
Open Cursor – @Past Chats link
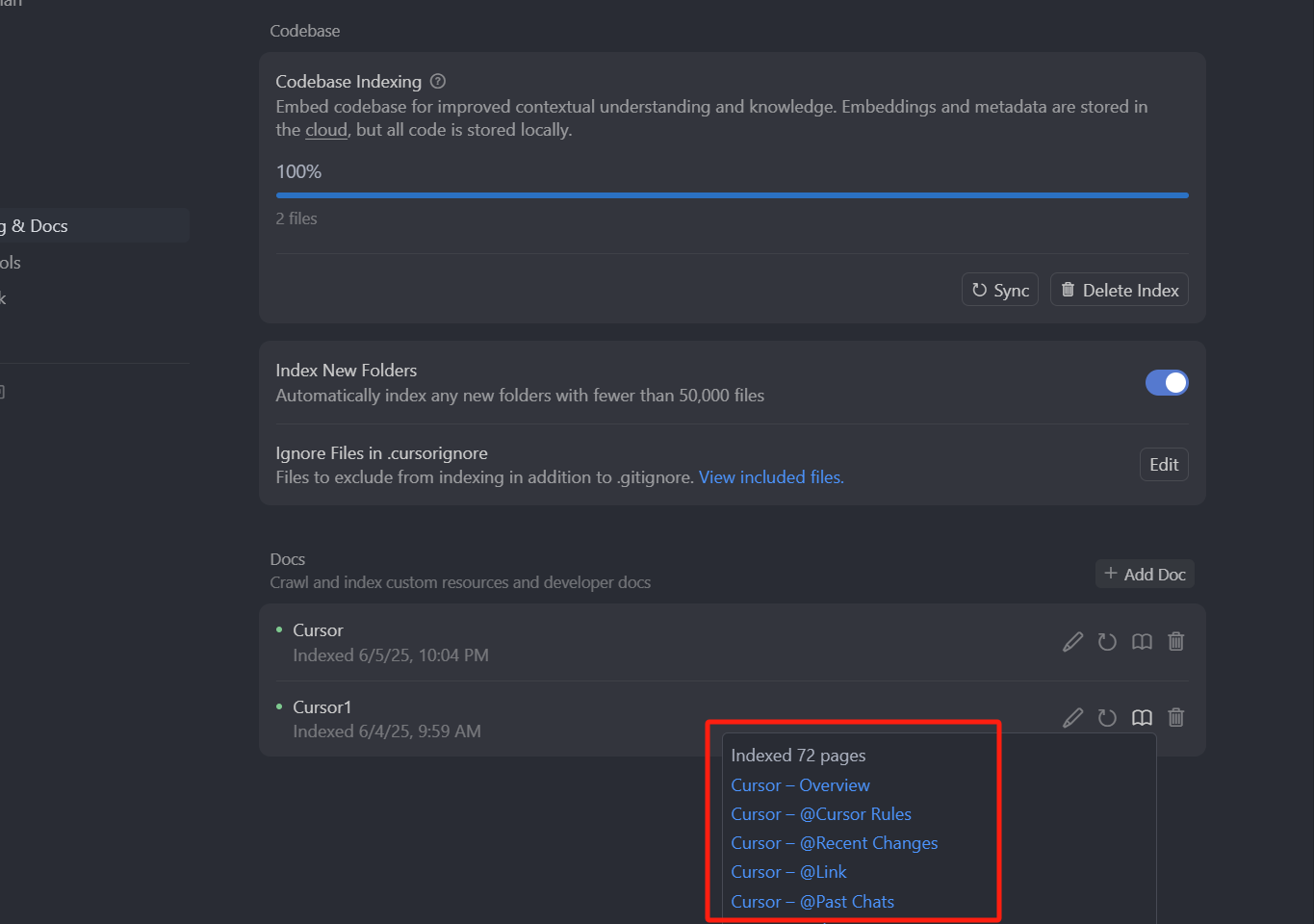tap(812, 902)
